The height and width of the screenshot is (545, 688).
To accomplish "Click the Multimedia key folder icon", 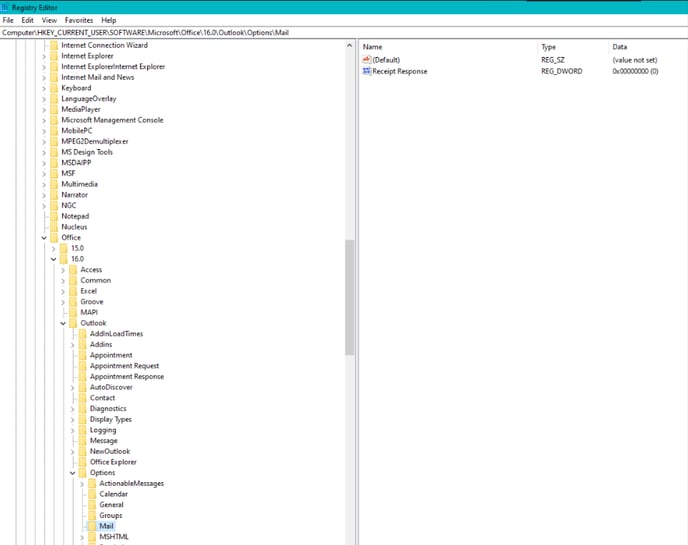I will [54, 184].
